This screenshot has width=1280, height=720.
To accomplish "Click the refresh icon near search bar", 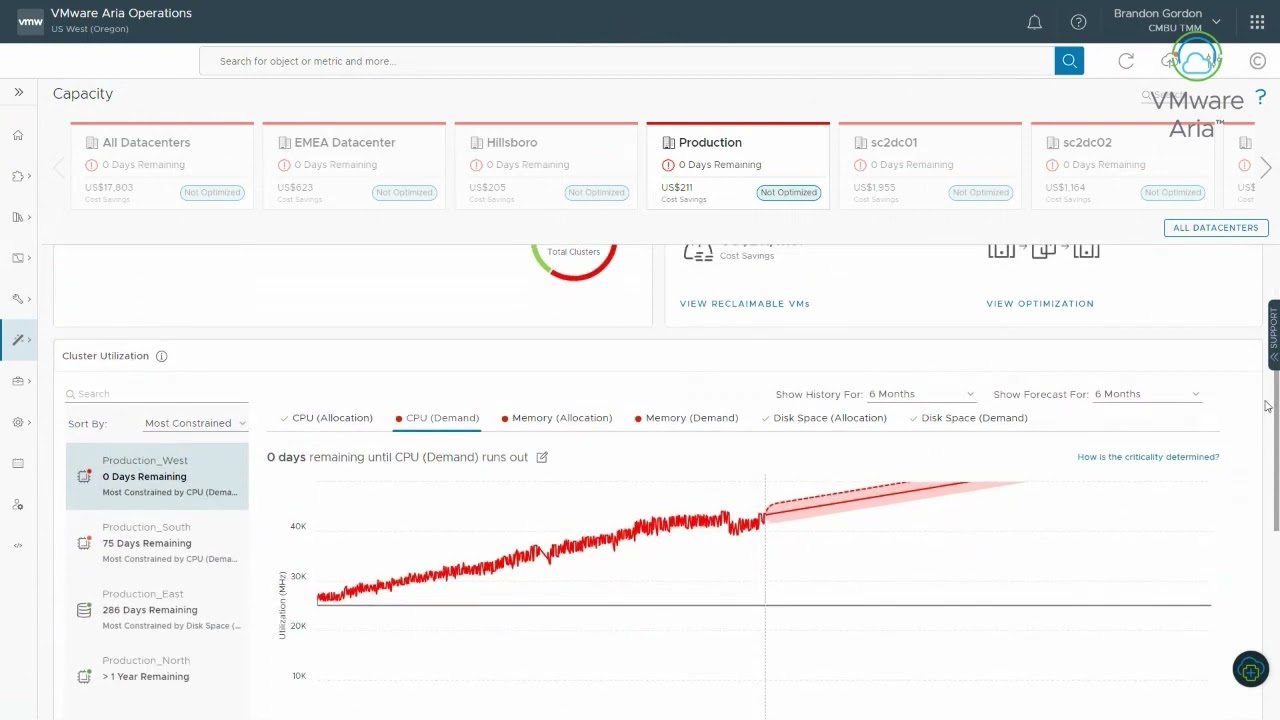I will tap(1126, 61).
